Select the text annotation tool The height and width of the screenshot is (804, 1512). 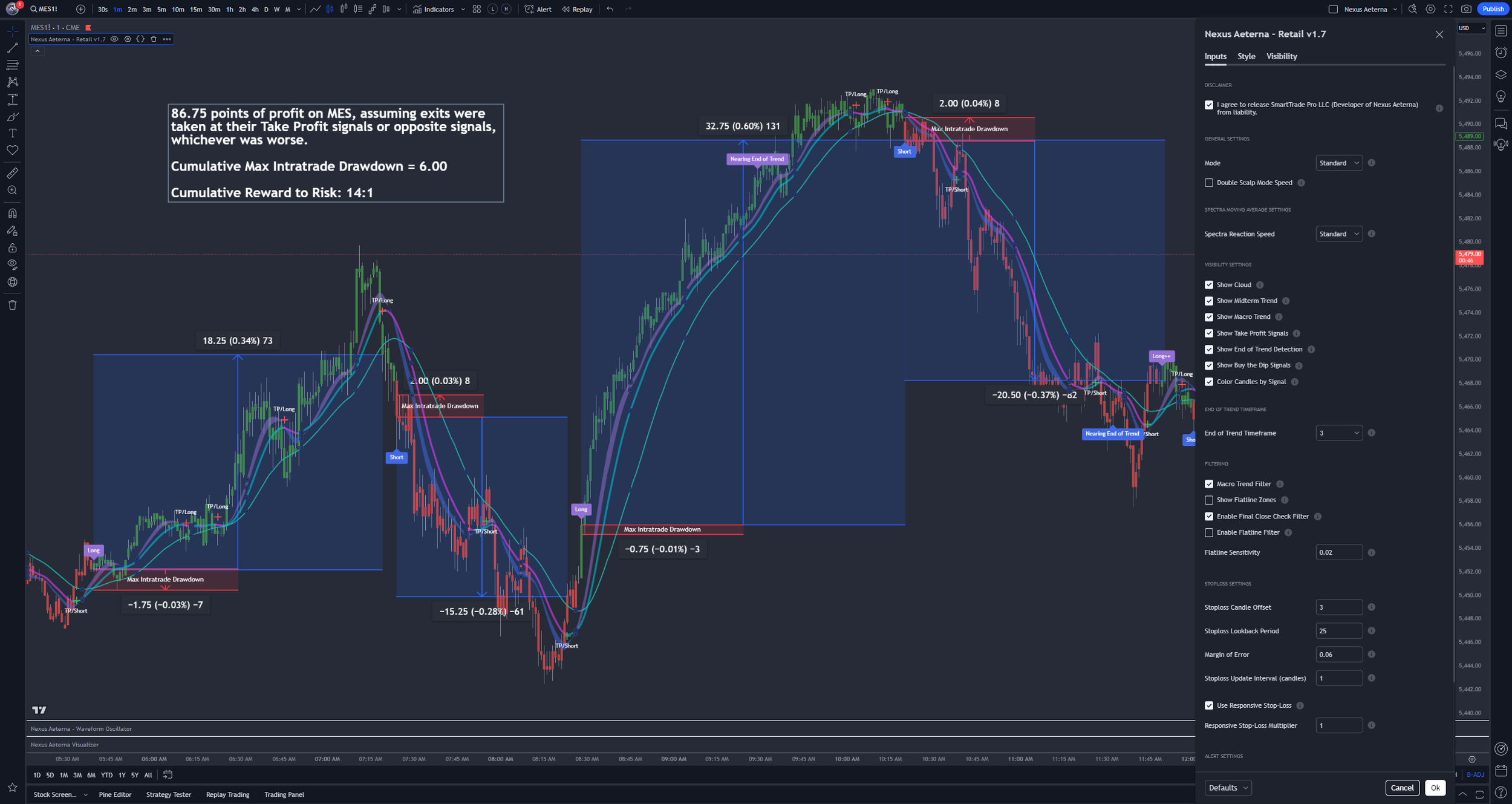click(x=12, y=133)
